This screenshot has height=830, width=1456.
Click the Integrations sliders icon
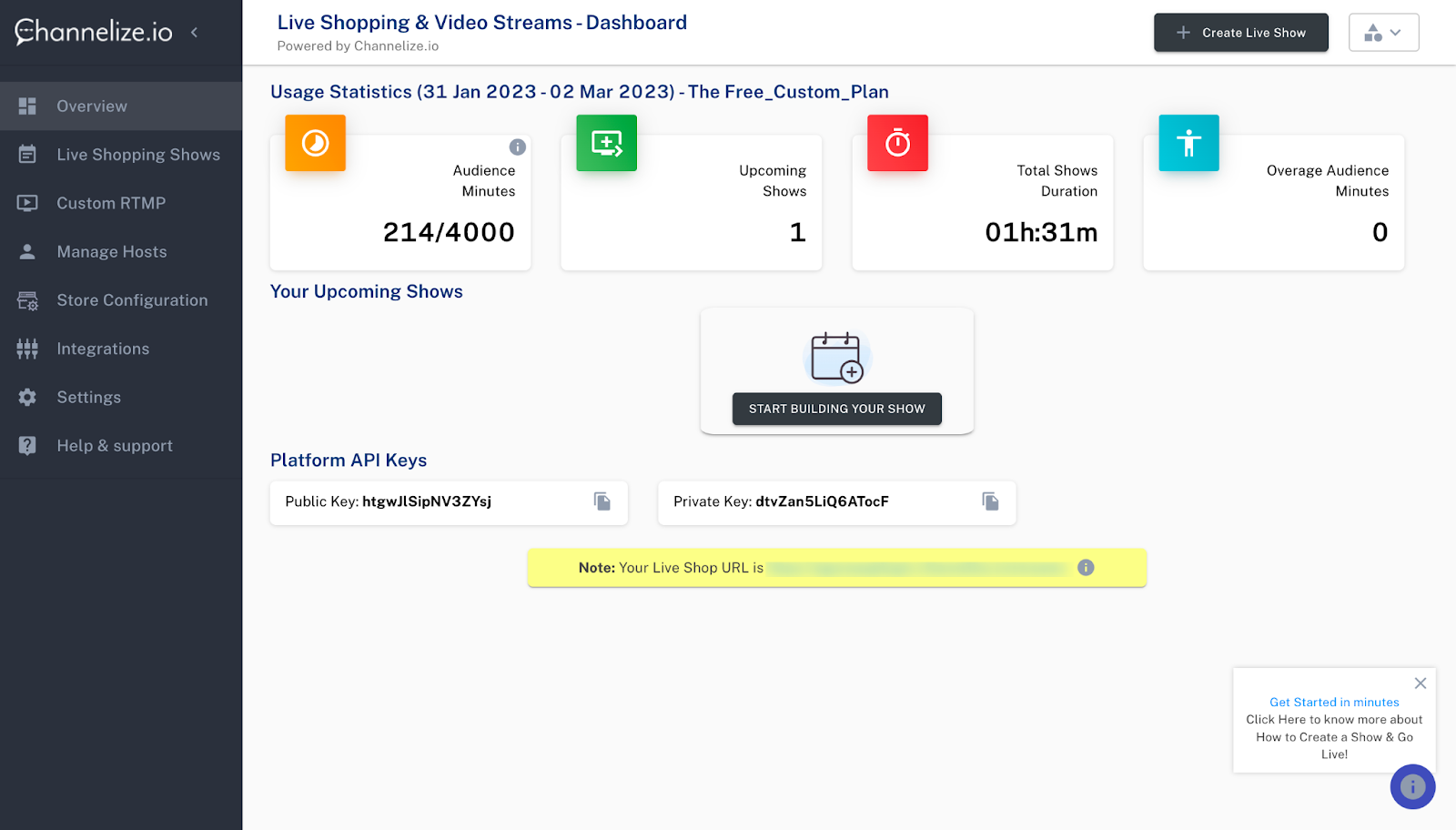[27, 349]
